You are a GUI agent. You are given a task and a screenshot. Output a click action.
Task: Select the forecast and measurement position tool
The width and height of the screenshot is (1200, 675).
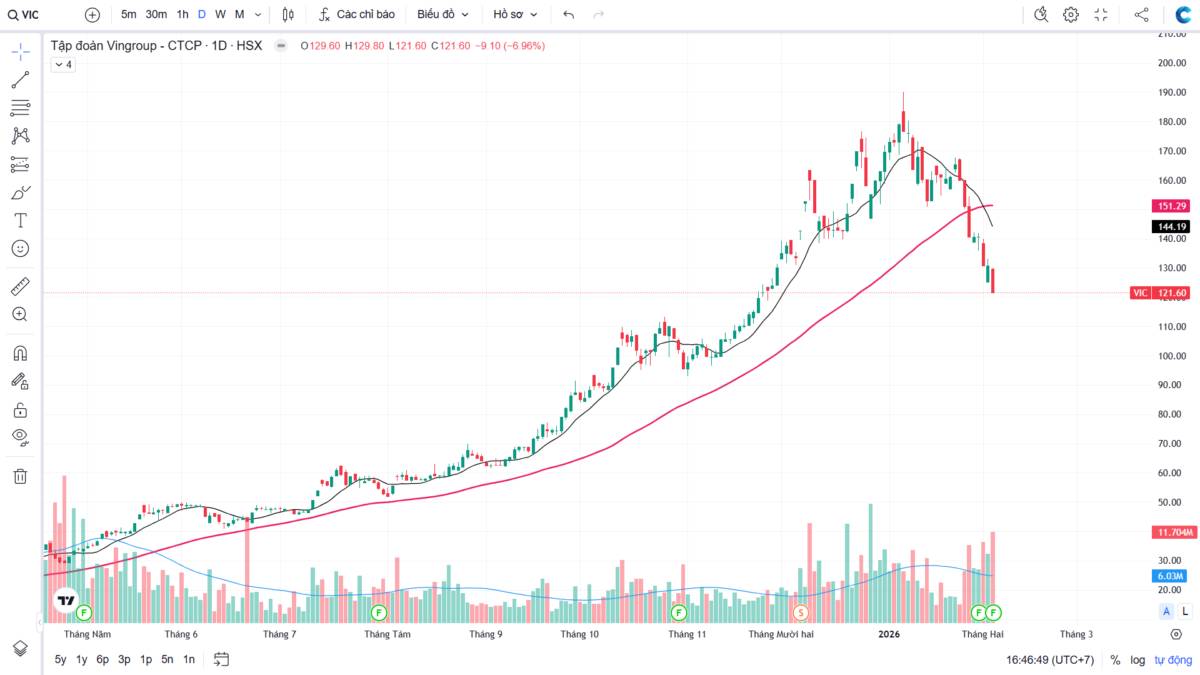20,164
